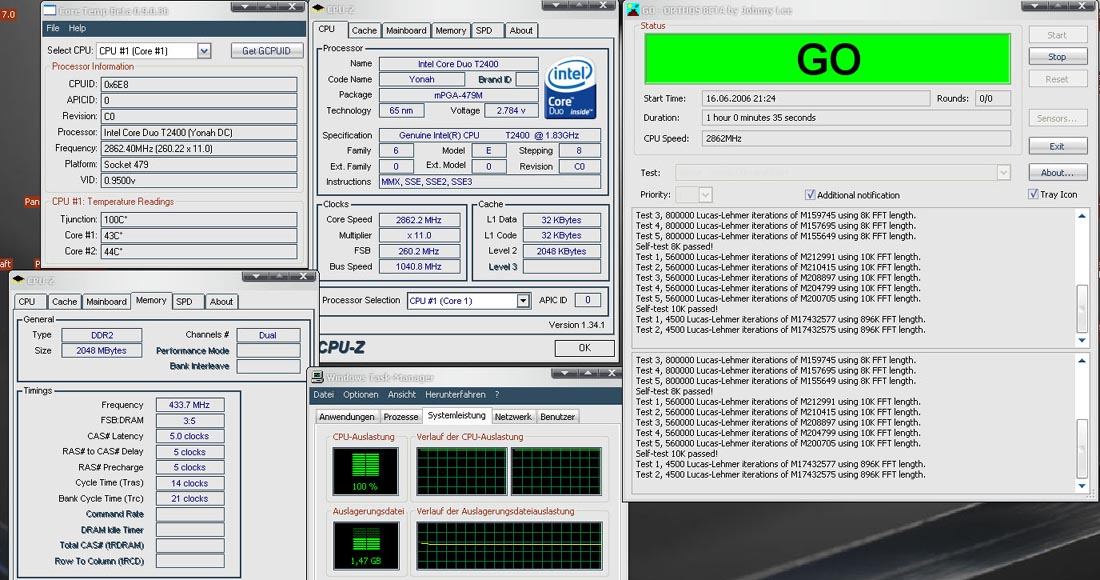Open the Help menu in Core Temp
This screenshot has height=580, width=1100.
pyautogui.click(x=77, y=28)
